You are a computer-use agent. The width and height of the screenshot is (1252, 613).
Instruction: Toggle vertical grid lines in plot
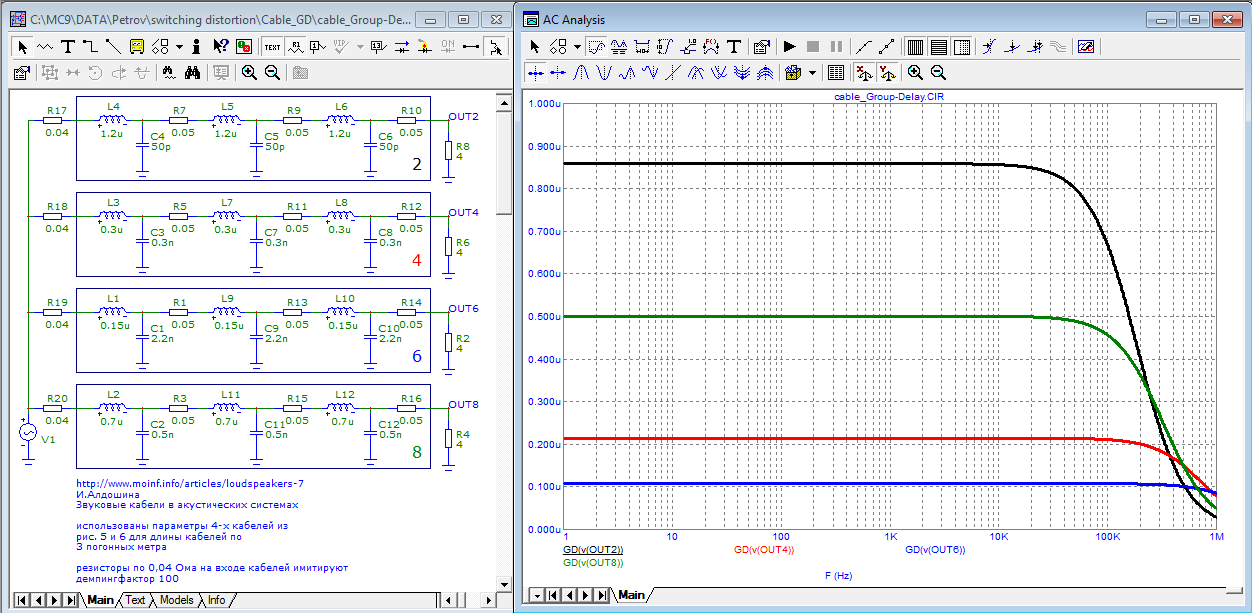(x=915, y=46)
